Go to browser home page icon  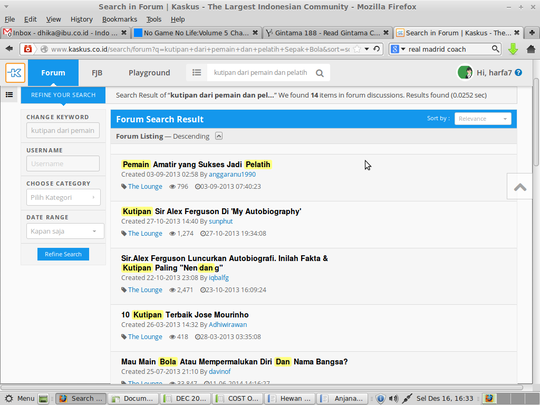[x=531, y=49]
